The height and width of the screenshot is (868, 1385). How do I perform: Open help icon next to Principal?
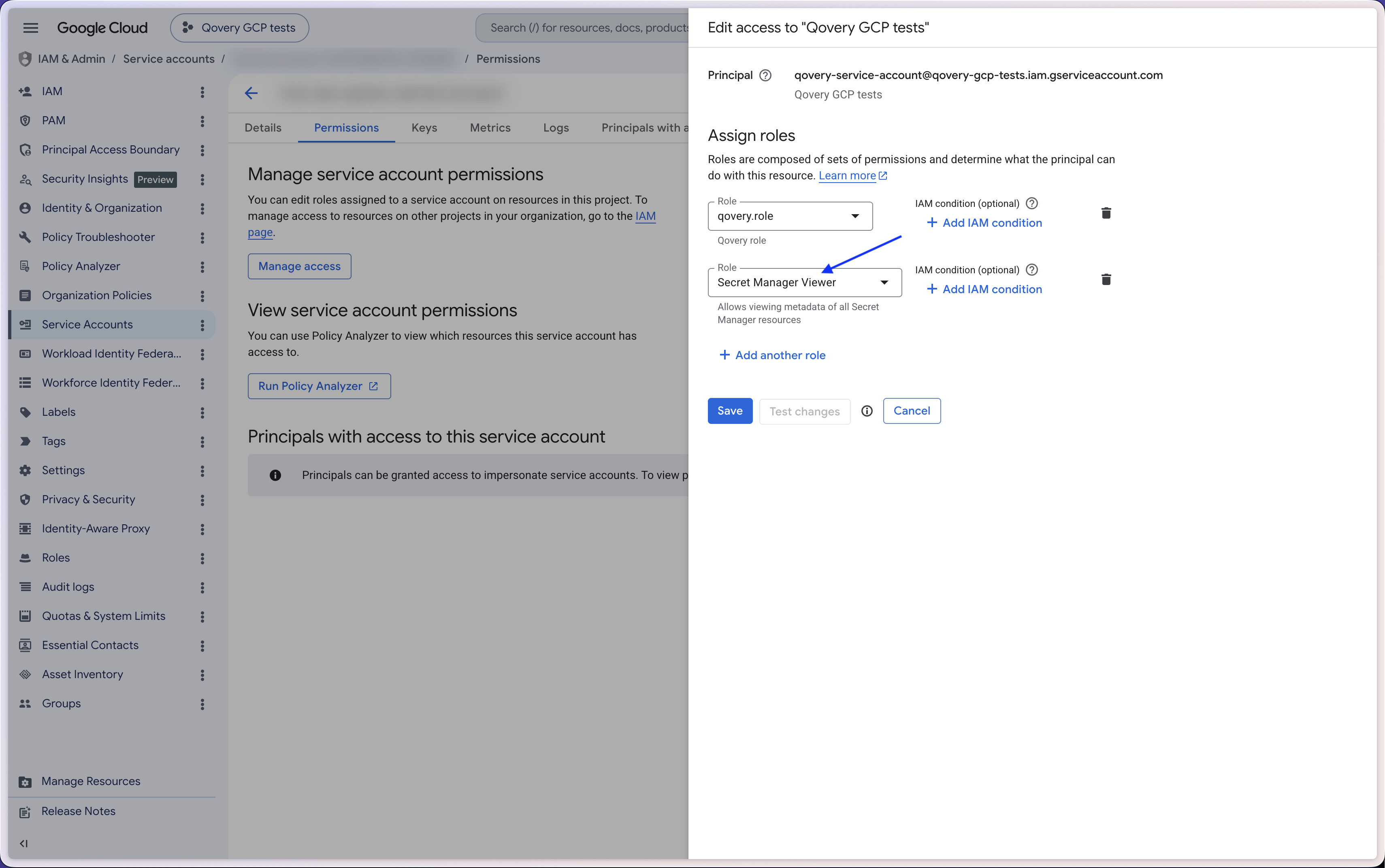tap(765, 75)
